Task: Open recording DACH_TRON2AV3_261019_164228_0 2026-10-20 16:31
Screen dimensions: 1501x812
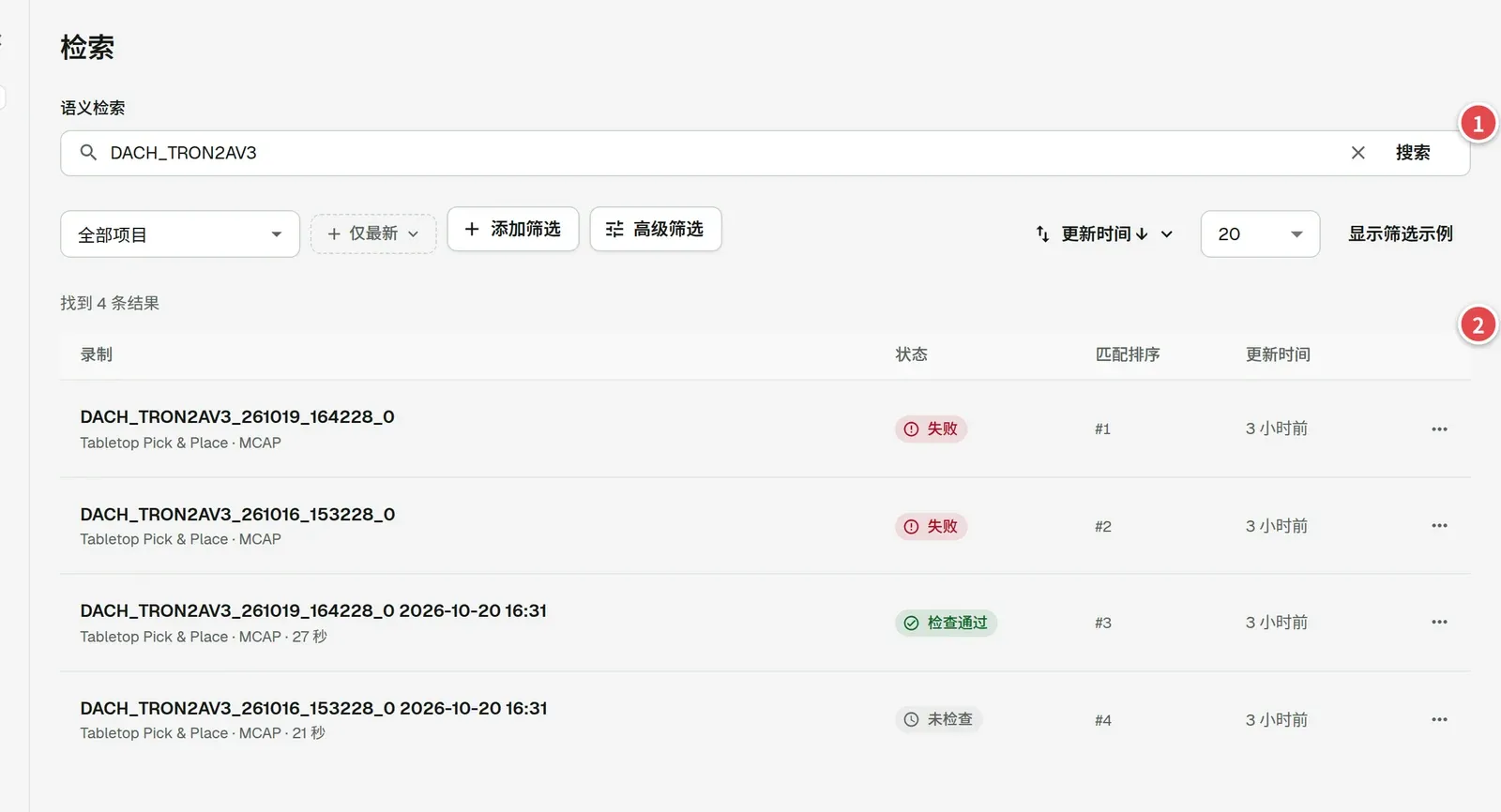Action: point(313,610)
